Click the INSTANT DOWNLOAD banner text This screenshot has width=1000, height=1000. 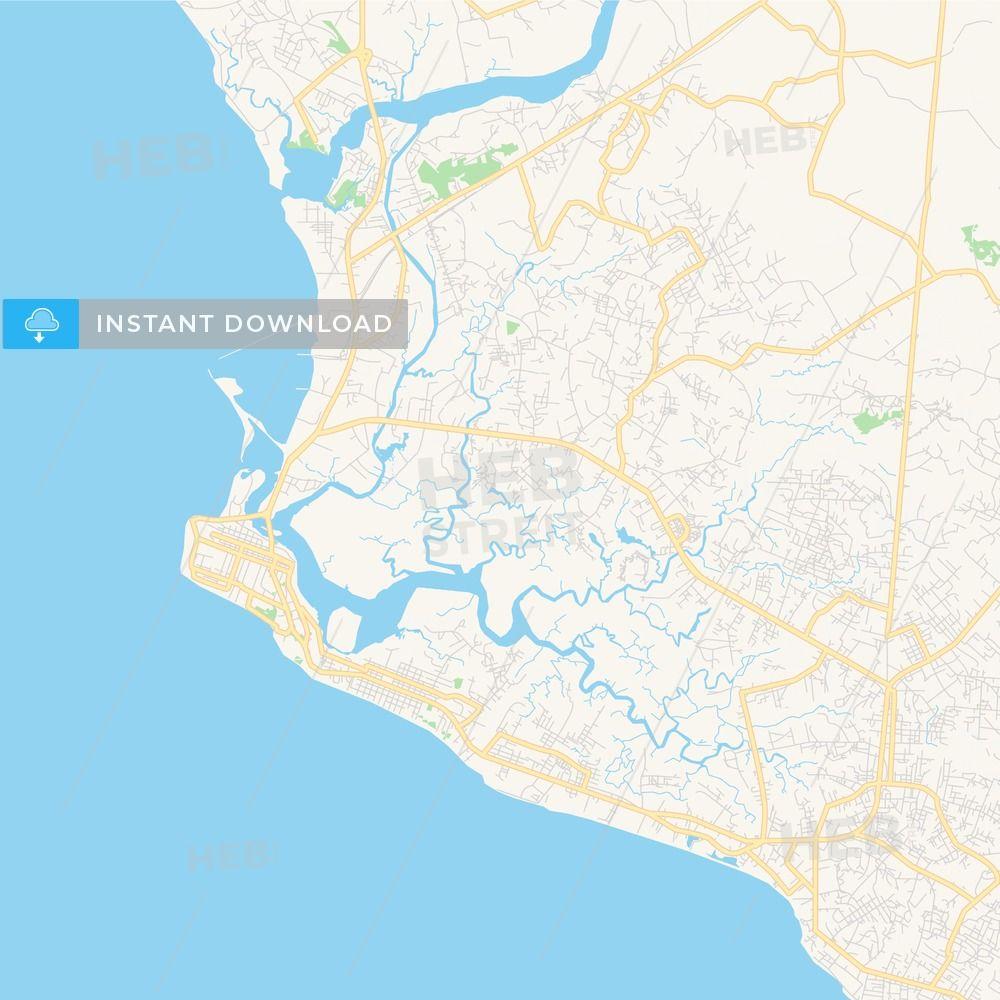coord(244,324)
